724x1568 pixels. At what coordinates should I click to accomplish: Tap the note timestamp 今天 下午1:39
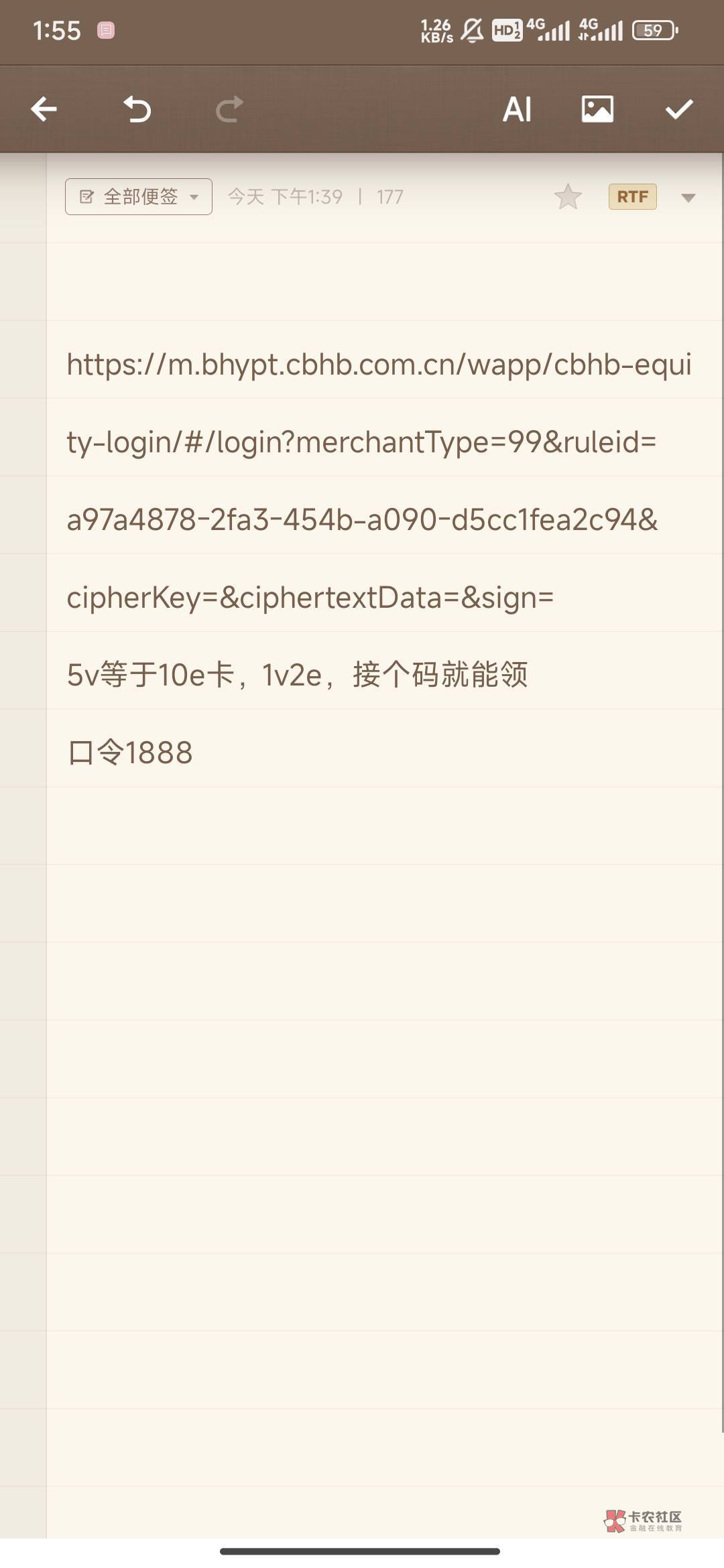tap(285, 197)
